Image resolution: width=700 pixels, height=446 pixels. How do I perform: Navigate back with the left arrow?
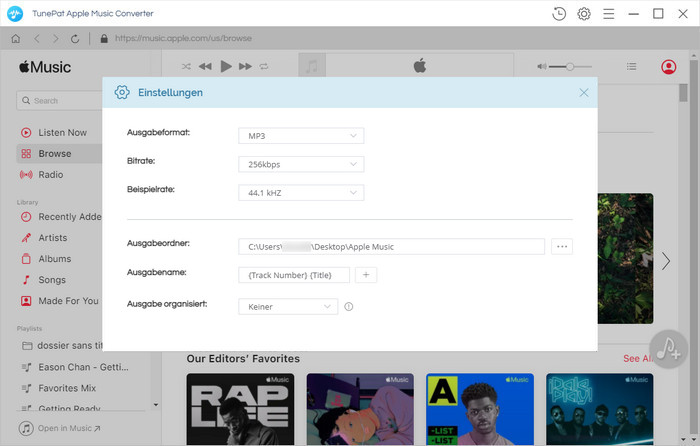tap(37, 39)
